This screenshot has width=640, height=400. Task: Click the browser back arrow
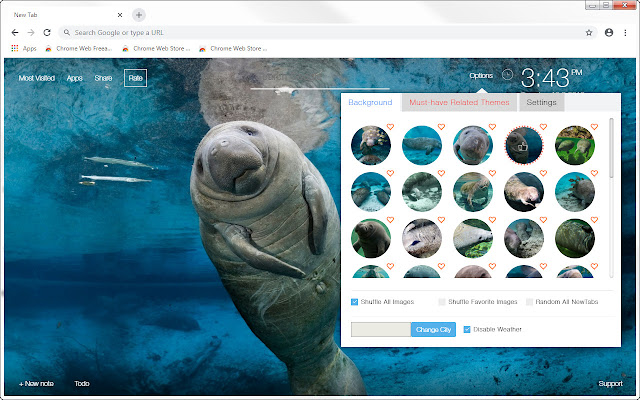click(15, 33)
